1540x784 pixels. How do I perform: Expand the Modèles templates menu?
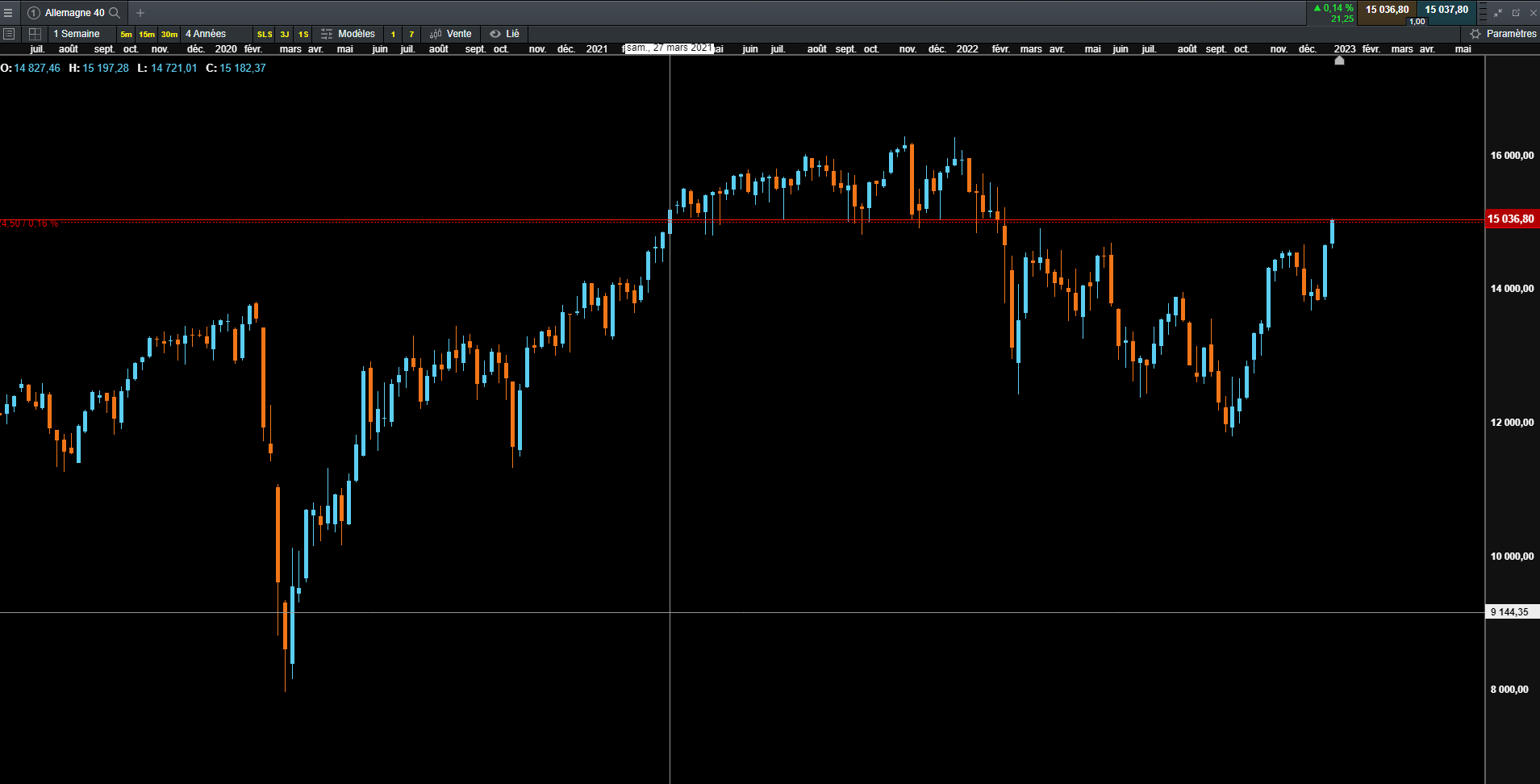tap(348, 34)
